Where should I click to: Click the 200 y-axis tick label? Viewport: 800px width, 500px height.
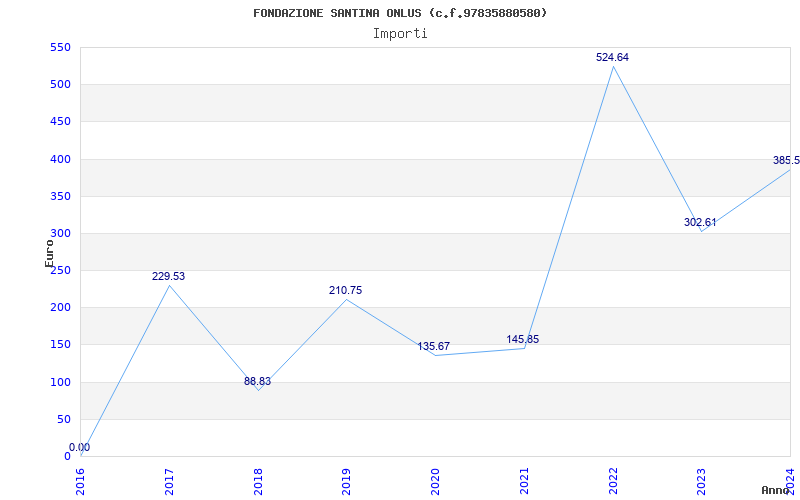(x=60, y=308)
